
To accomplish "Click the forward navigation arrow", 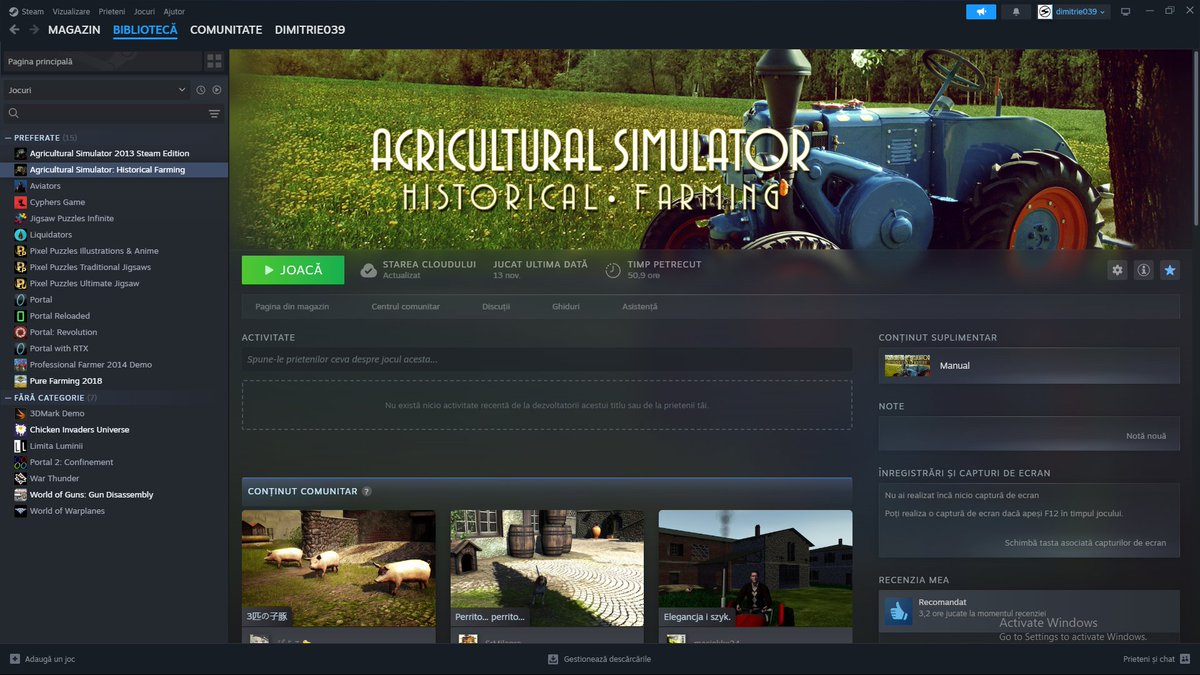I will point(34,30).
